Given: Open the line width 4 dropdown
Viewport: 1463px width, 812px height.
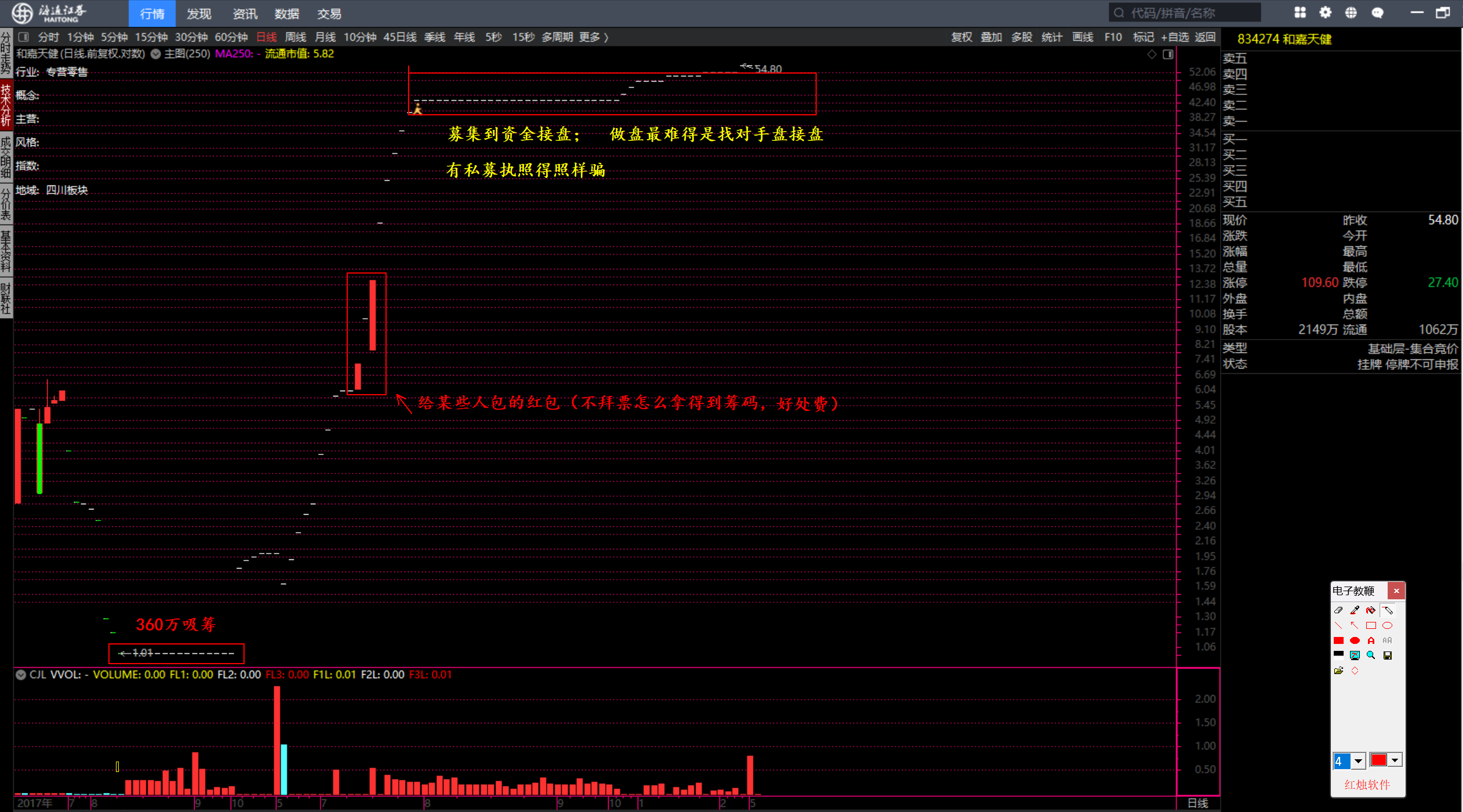Looking at the screenshot, I should [x=1358, y=760].
